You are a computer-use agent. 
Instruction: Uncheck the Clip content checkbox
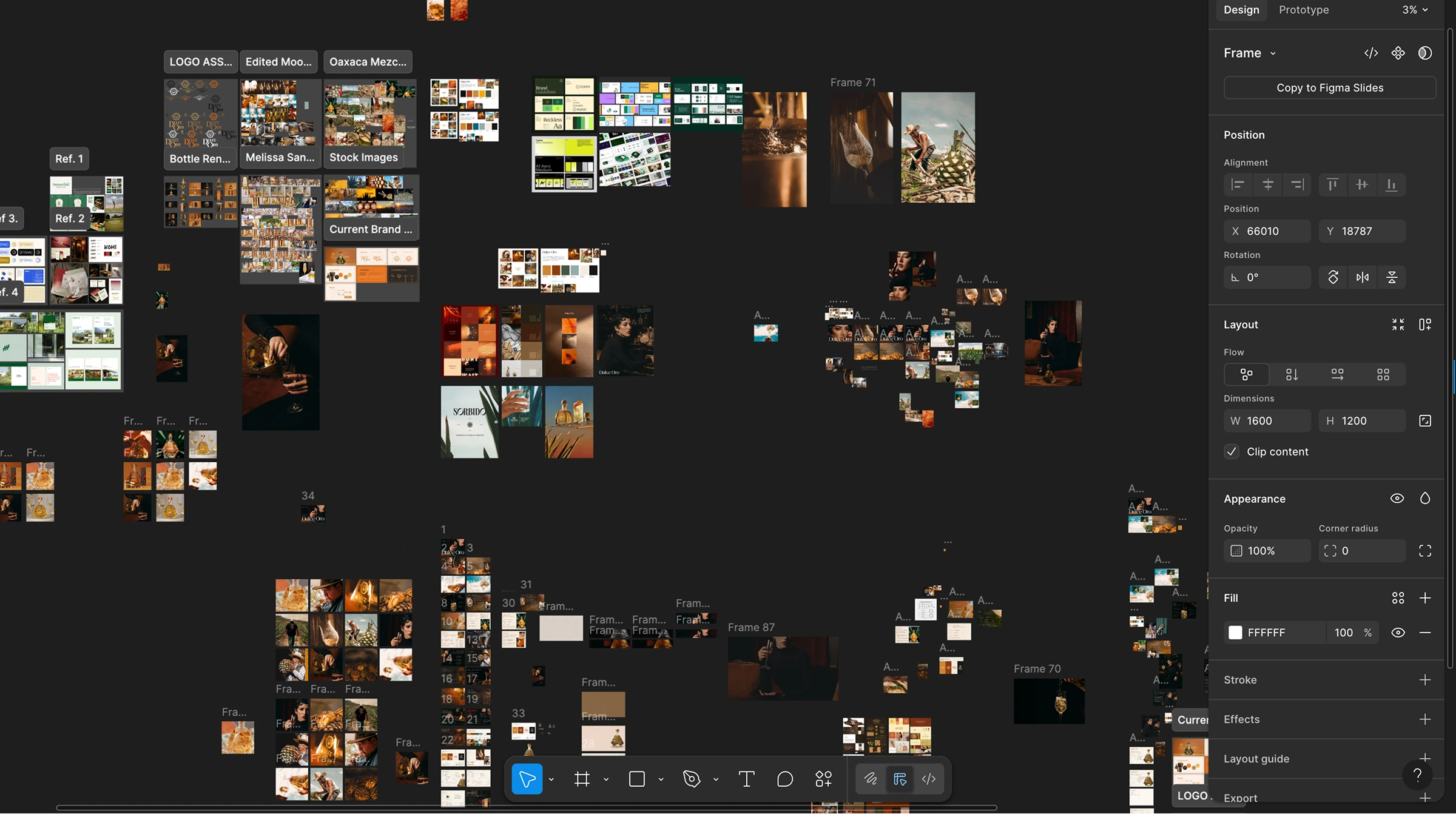(1231, 451)
